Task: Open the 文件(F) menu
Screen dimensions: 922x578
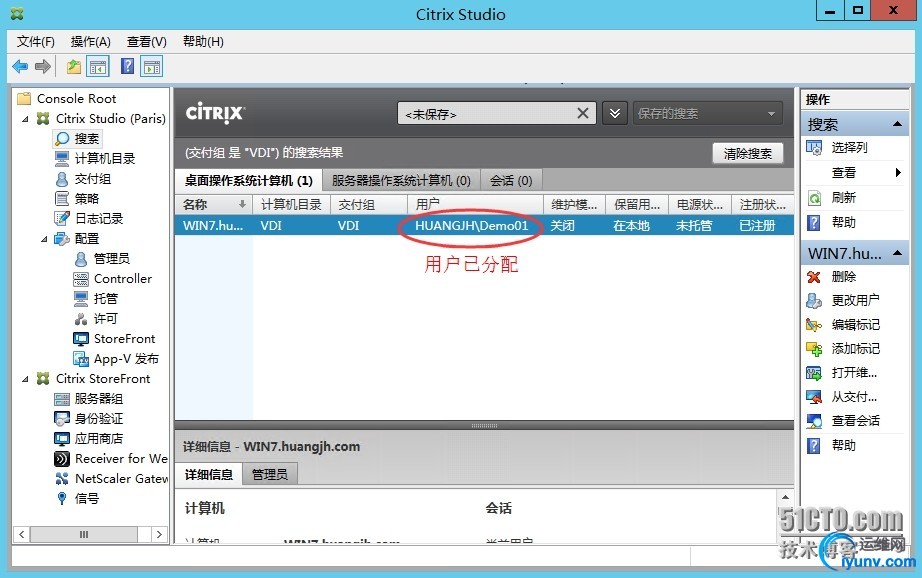Action: pyautogui.click(x=35, y=42)
